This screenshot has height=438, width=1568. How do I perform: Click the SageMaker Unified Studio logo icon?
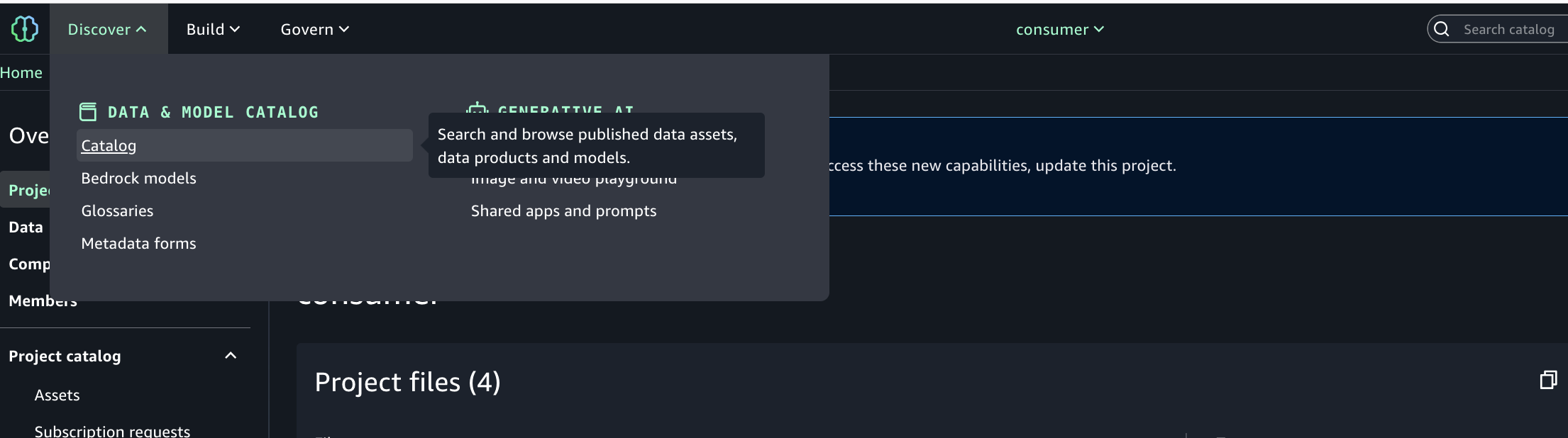tap(25, 29)
